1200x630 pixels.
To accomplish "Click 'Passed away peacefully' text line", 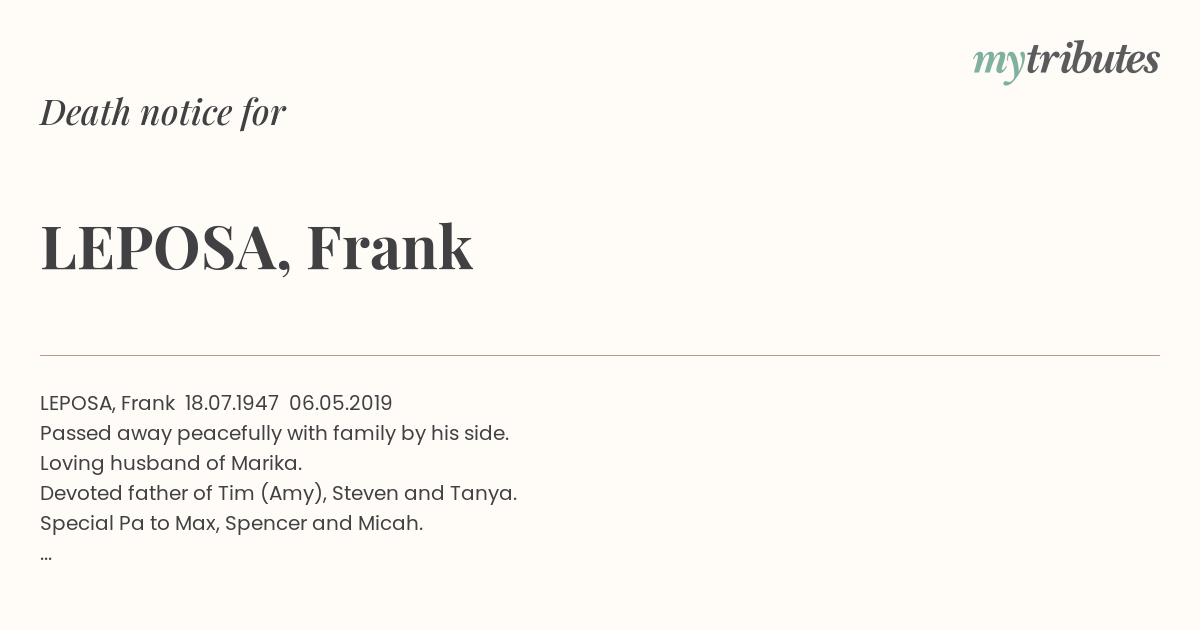I will pyautogui.click(x=275, y=434).
